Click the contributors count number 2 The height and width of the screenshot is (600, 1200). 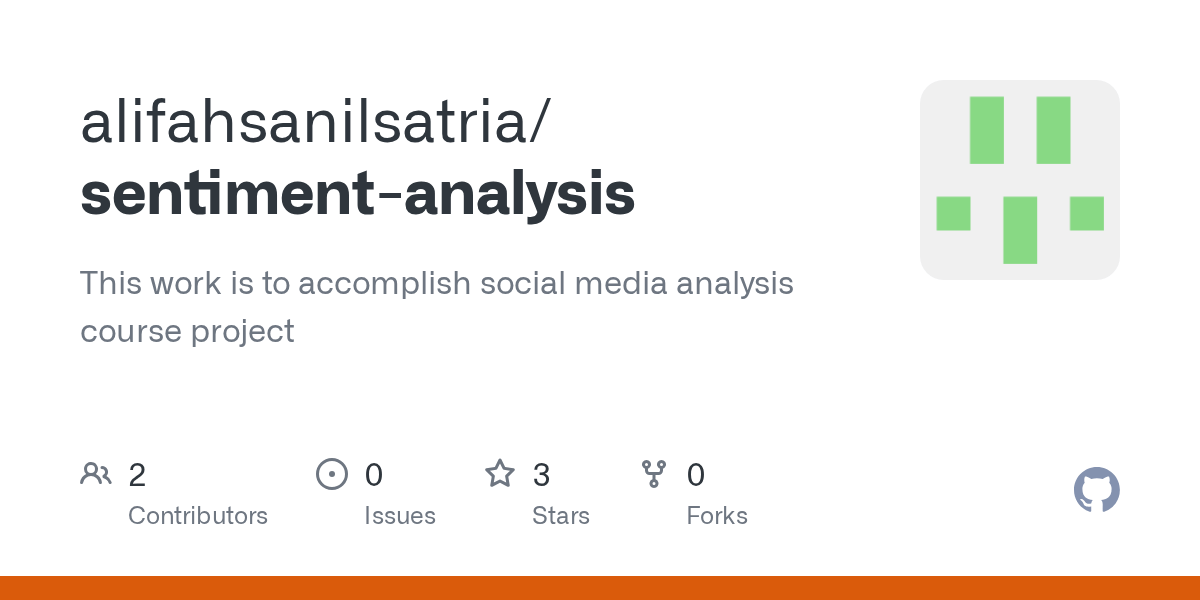137,475
